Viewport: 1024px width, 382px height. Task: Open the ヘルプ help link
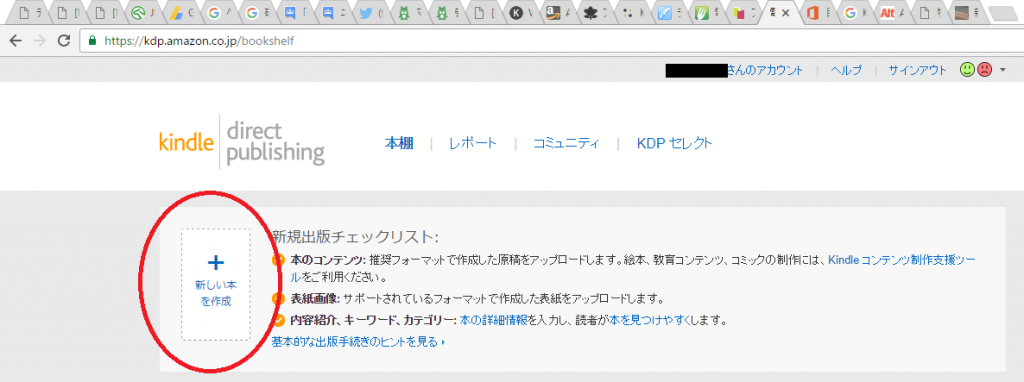(846, 71)
